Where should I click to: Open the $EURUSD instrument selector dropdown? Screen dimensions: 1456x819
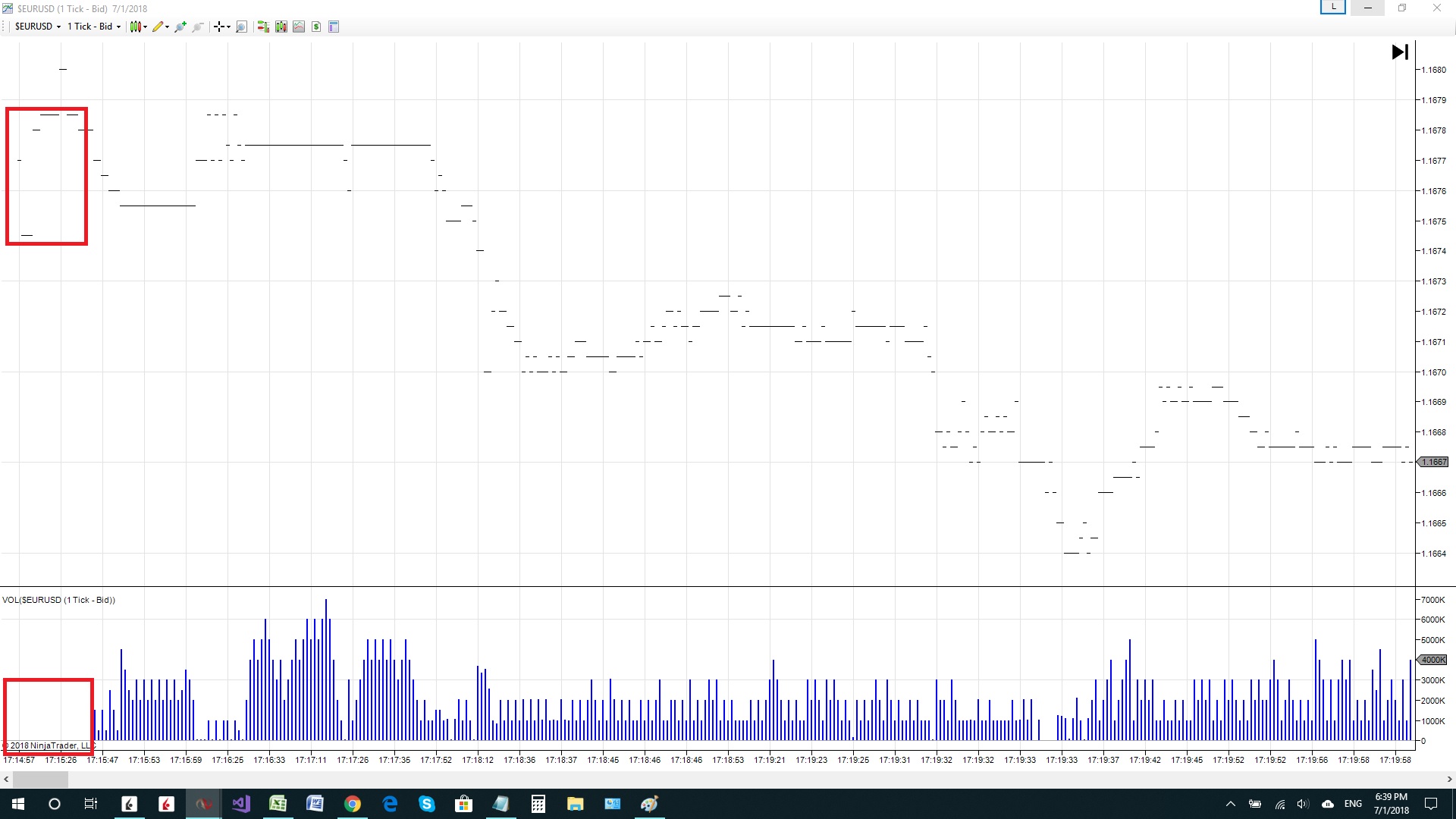[38, 27]
